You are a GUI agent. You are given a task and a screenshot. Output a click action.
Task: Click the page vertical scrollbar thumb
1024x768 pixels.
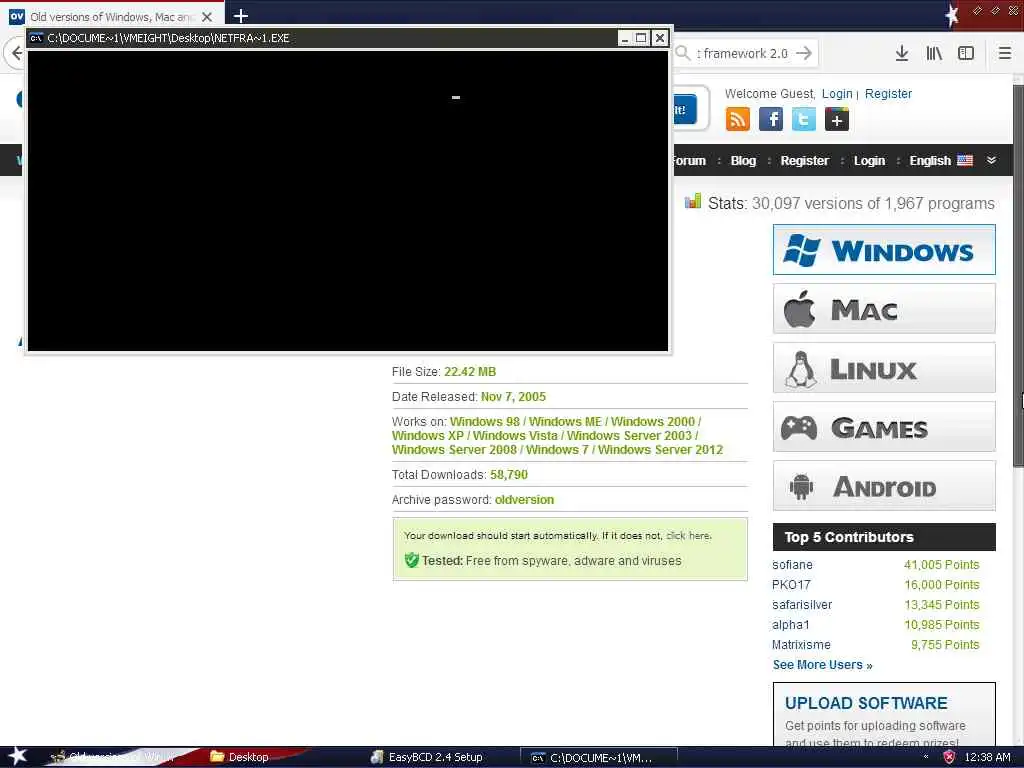click(x=1017, y=274)
